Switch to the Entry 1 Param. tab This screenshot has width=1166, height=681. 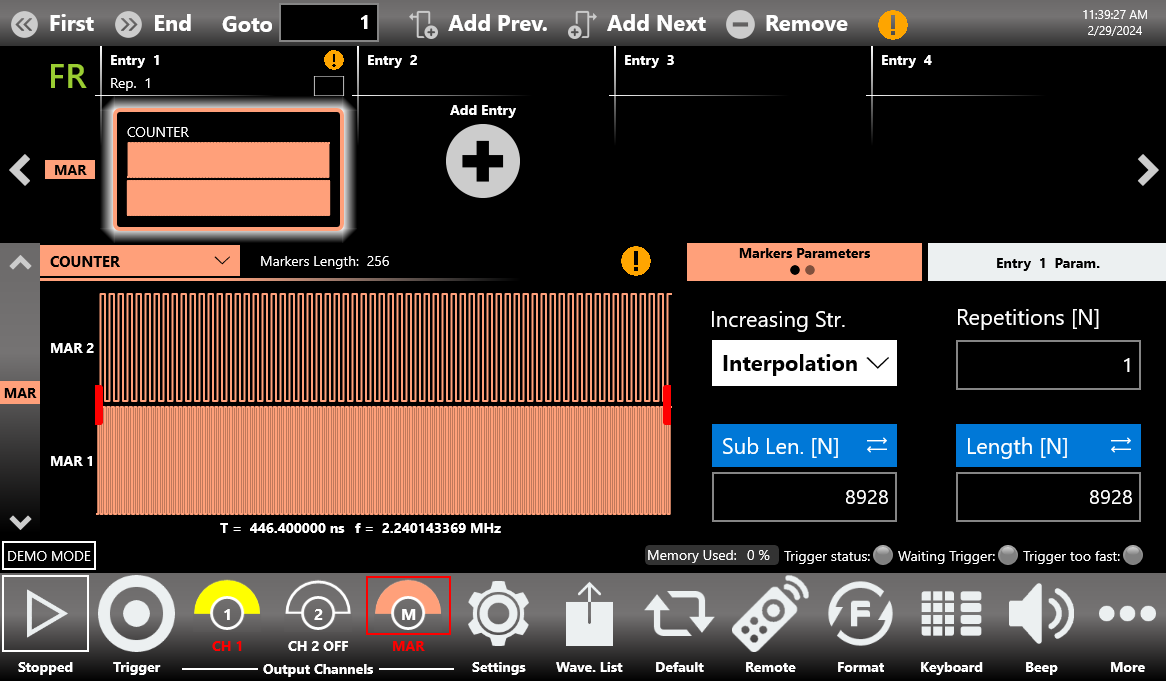[1047, 262]
